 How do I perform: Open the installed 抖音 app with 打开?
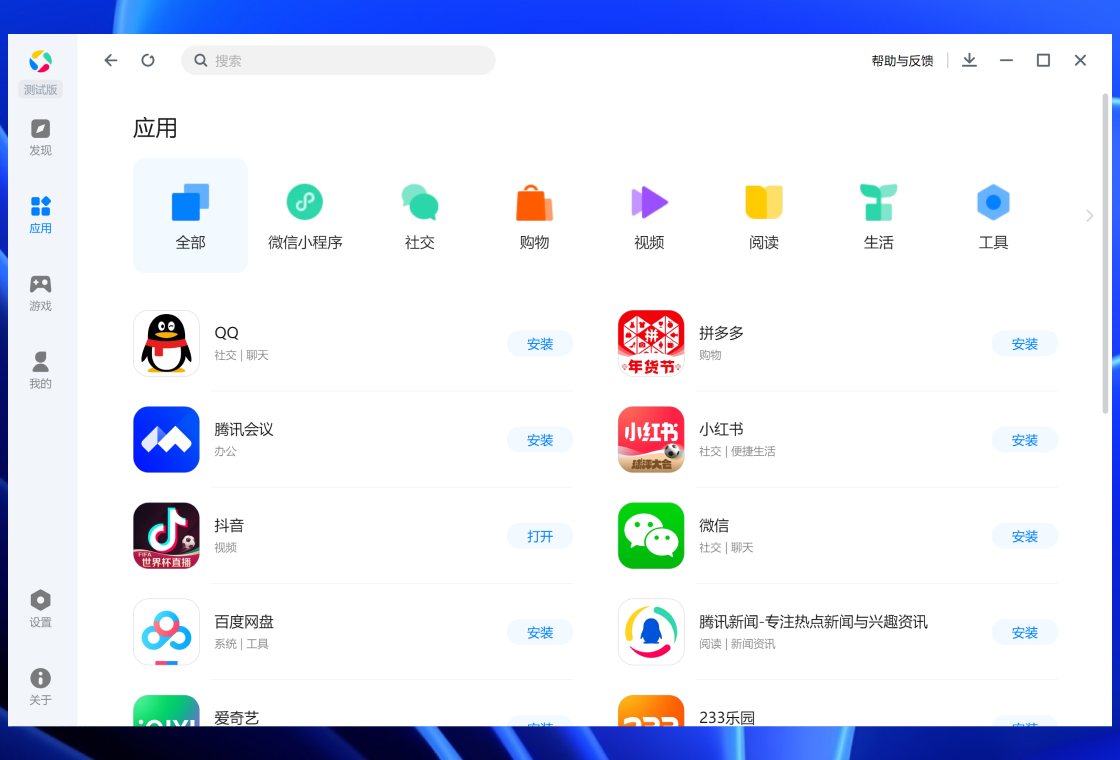(540, 536)
